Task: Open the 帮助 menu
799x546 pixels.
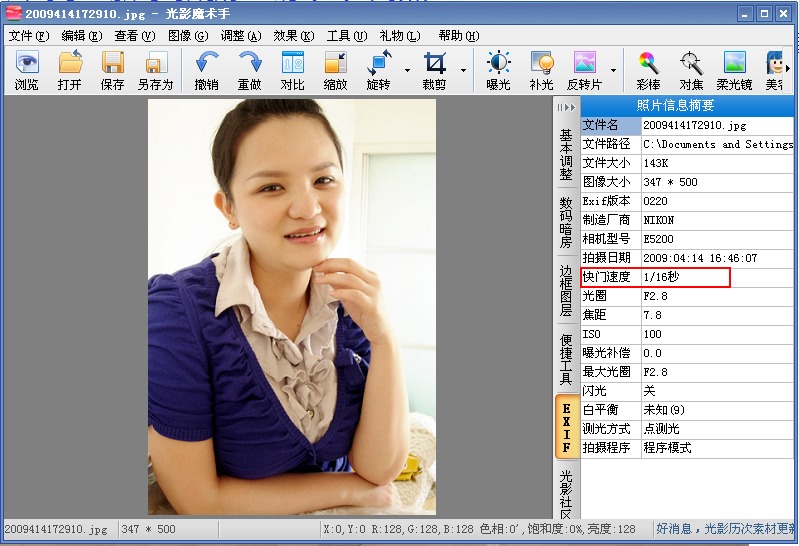Action: (459, 36)
